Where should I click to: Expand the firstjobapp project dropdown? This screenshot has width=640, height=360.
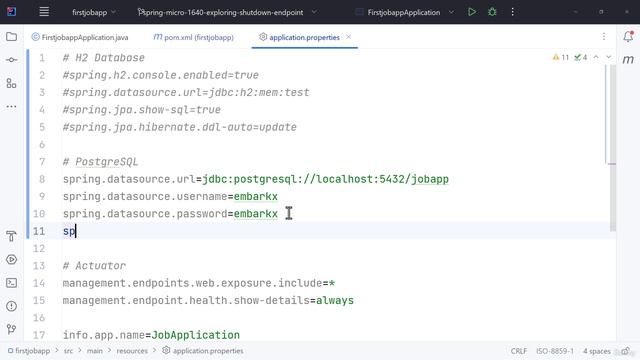point(94,12)
